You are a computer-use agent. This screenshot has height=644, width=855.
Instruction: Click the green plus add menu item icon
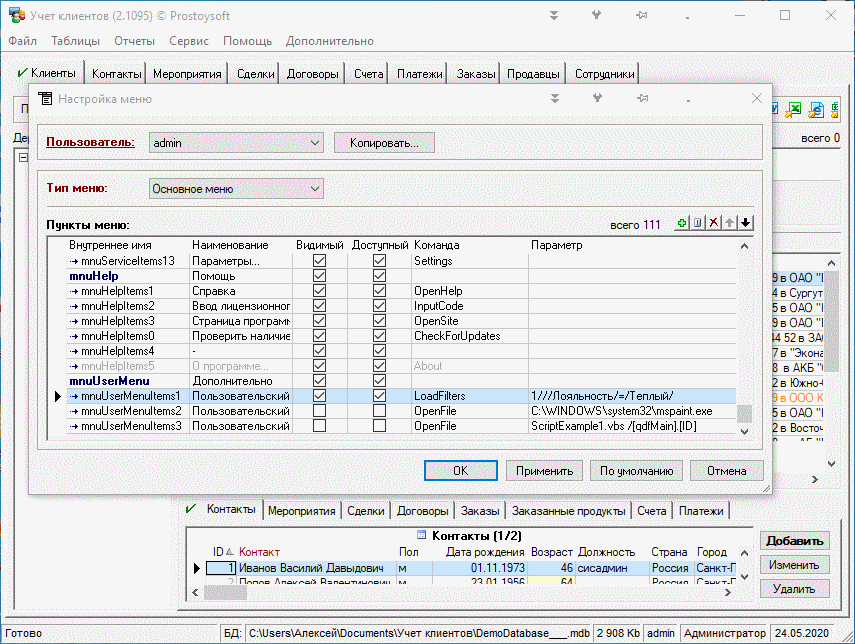pyautogui.click(x=683, y=223)
